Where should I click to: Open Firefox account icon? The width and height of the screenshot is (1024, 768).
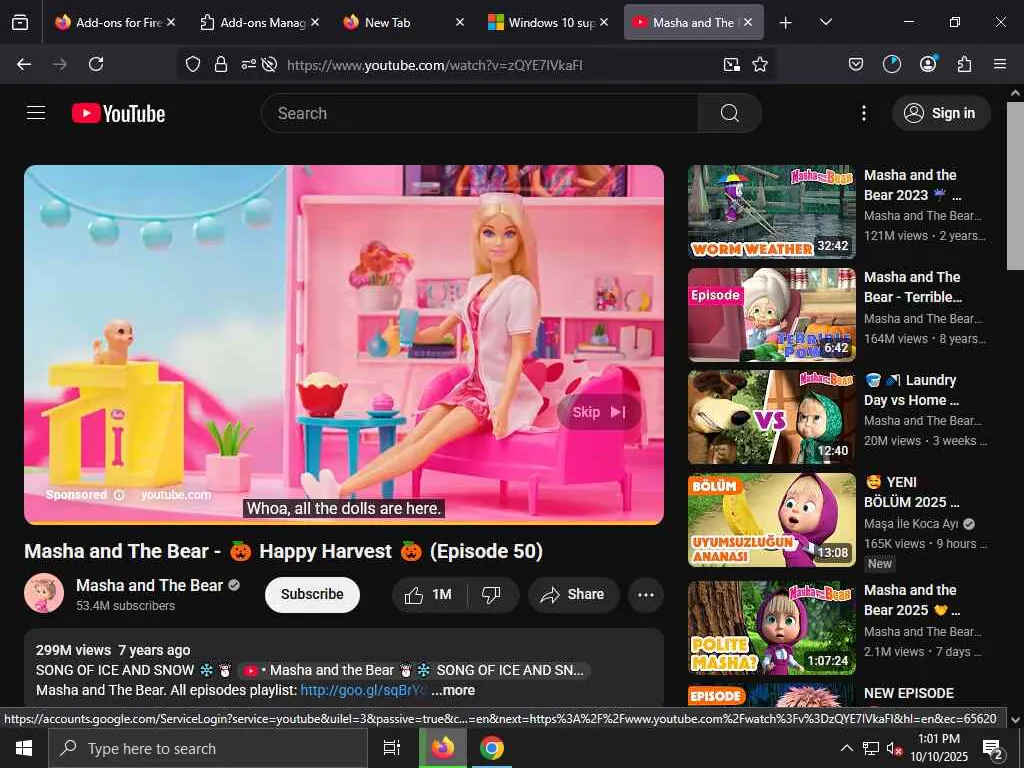tap(928, 64)
